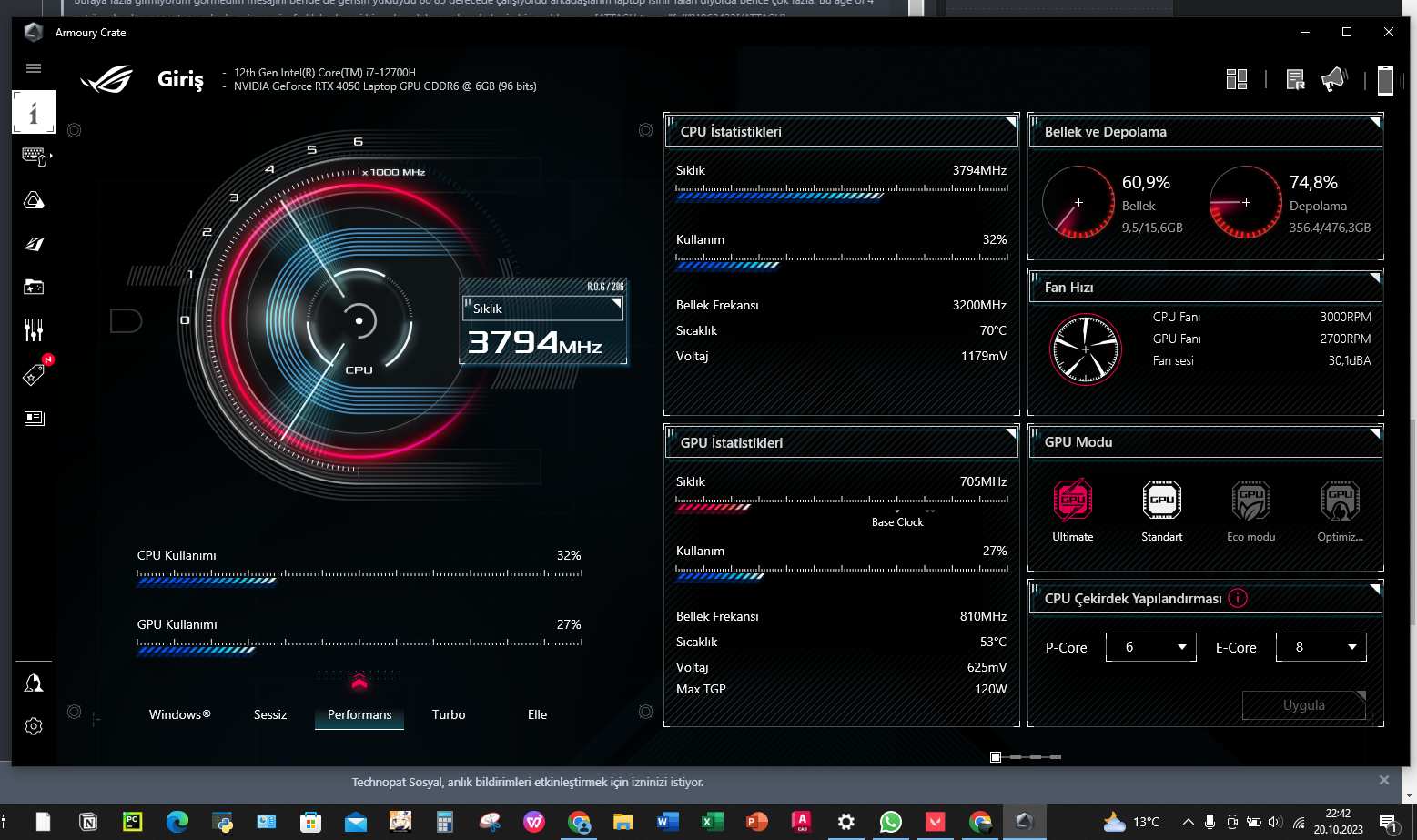This screenshot has width=1417, height=840.
Task: Expand the CPU Çekirdek Yapılandırması panel corner
Action: point(1375,589)
